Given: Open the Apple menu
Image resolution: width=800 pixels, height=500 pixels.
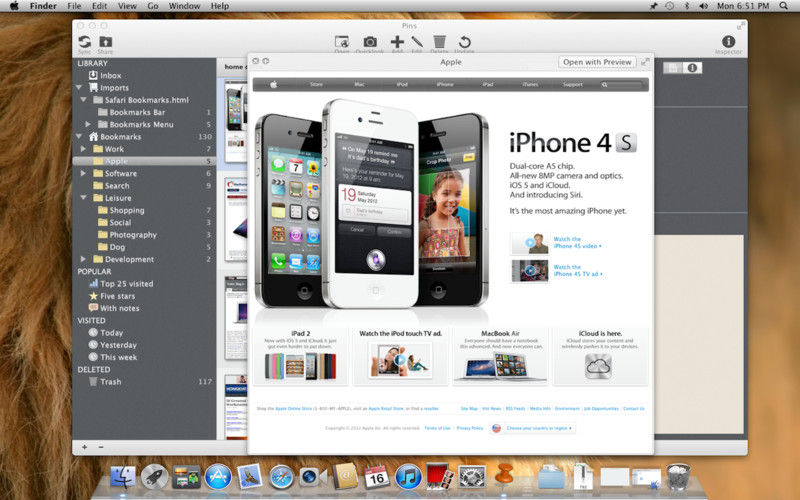Looking at the screenshot, I should pos(14,6).
